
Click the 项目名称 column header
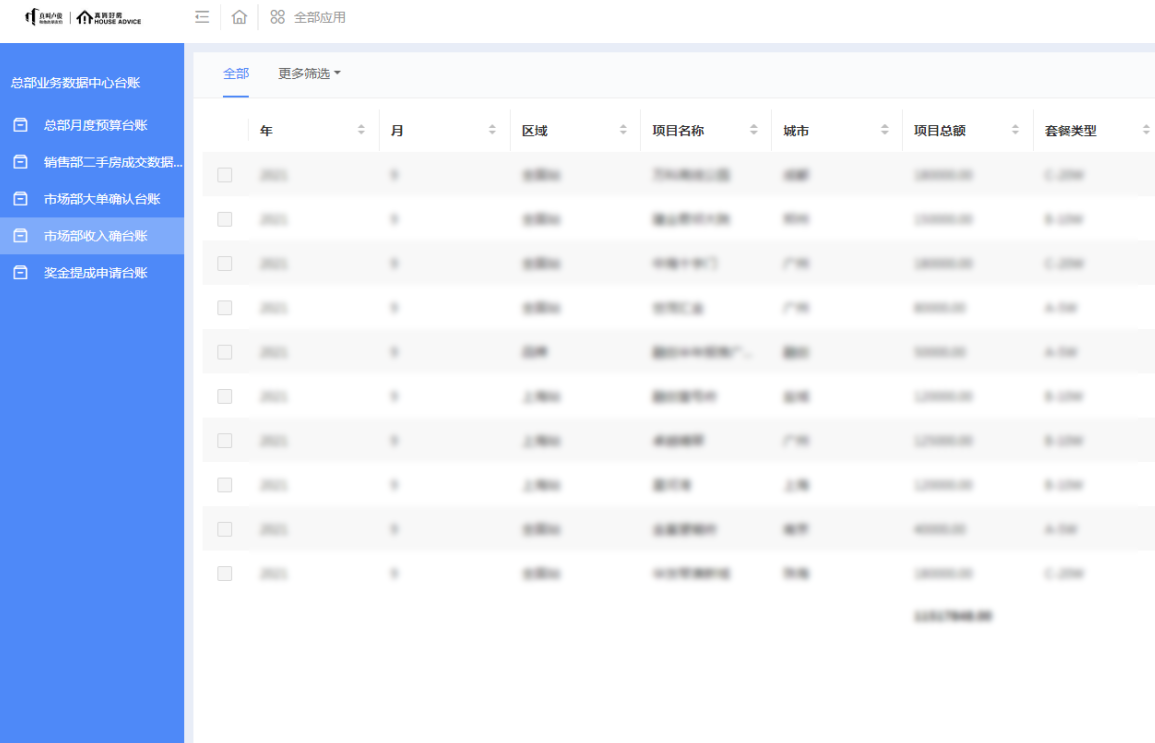[x=678, y=130]
